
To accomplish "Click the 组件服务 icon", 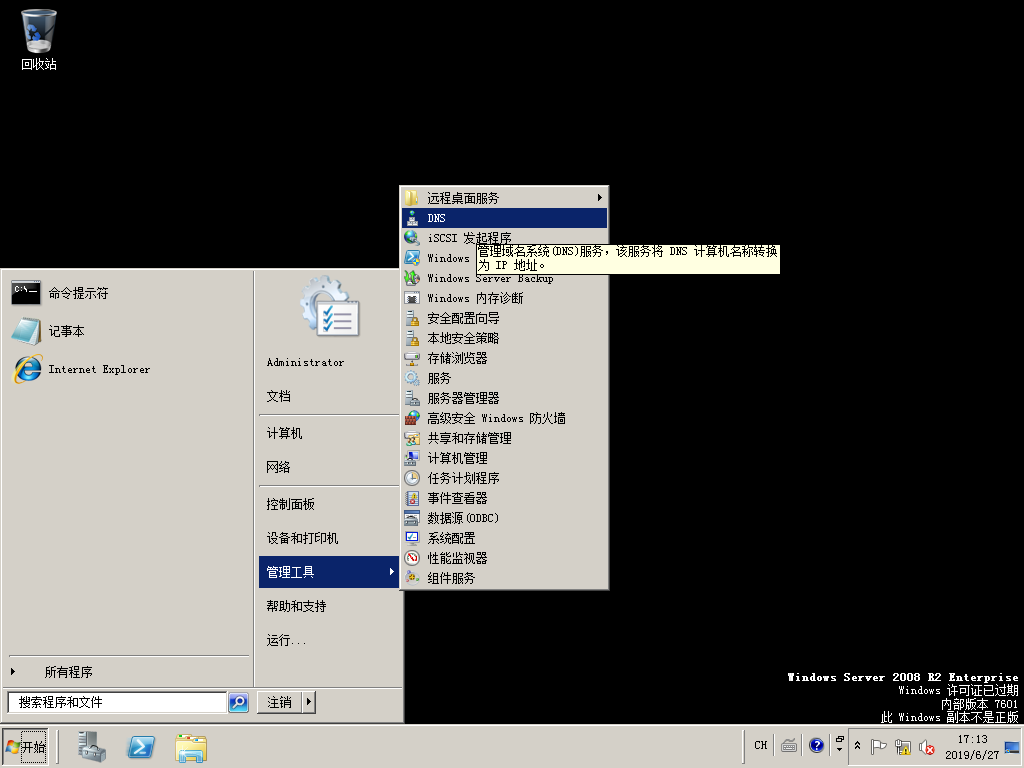I will coord(412,578).
